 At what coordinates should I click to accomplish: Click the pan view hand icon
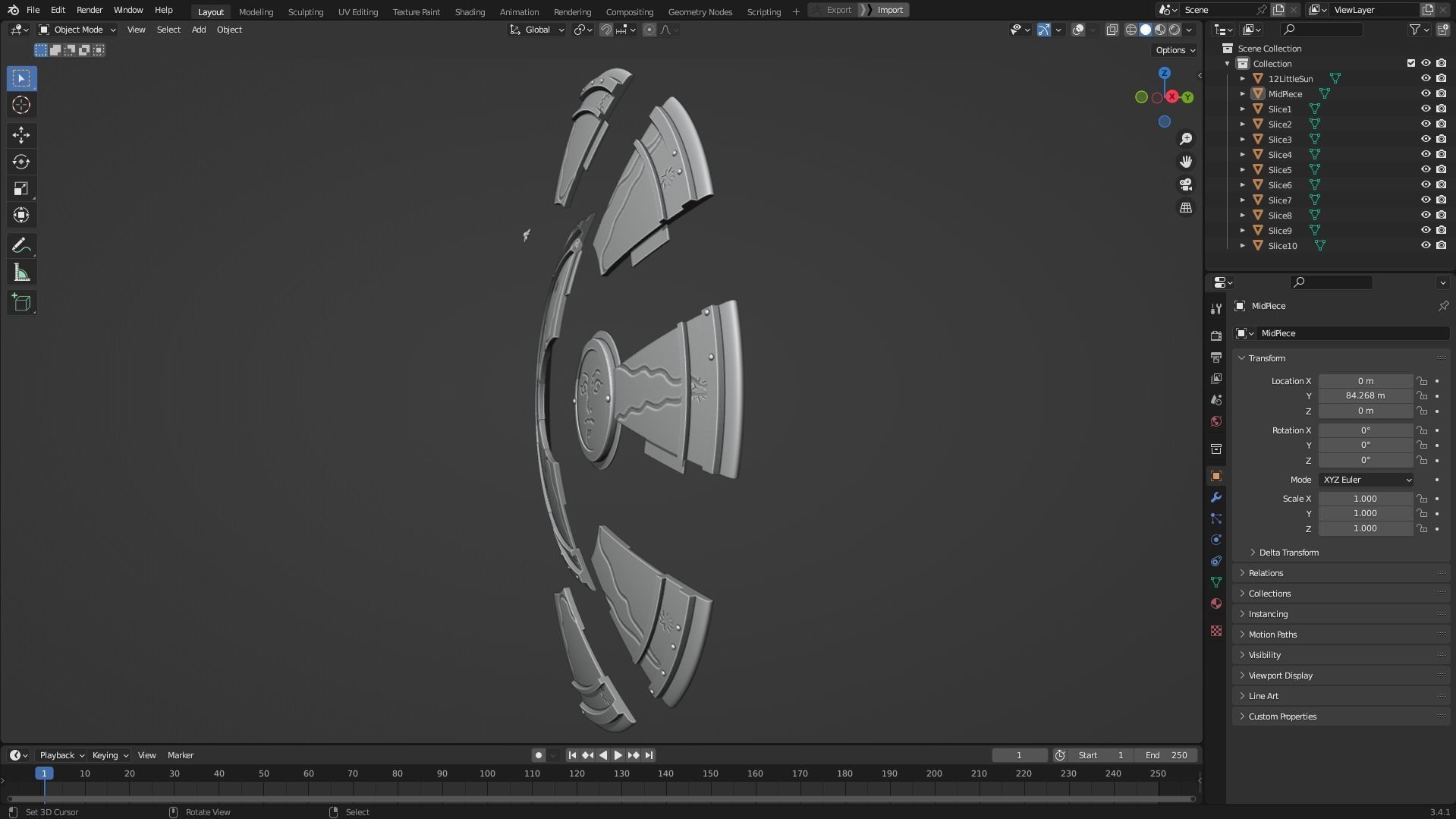coord(1186,162)
